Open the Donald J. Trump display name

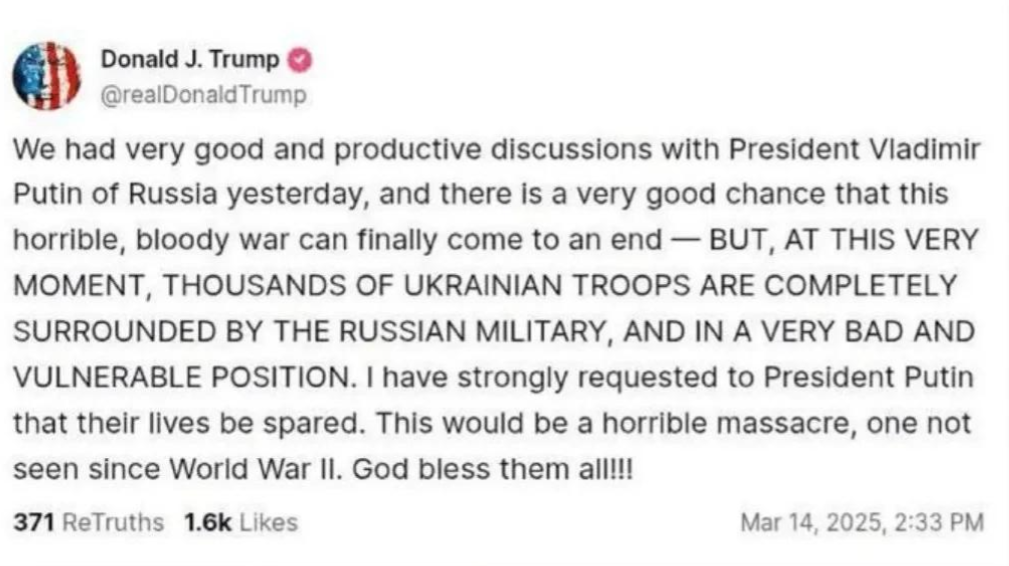190,59
